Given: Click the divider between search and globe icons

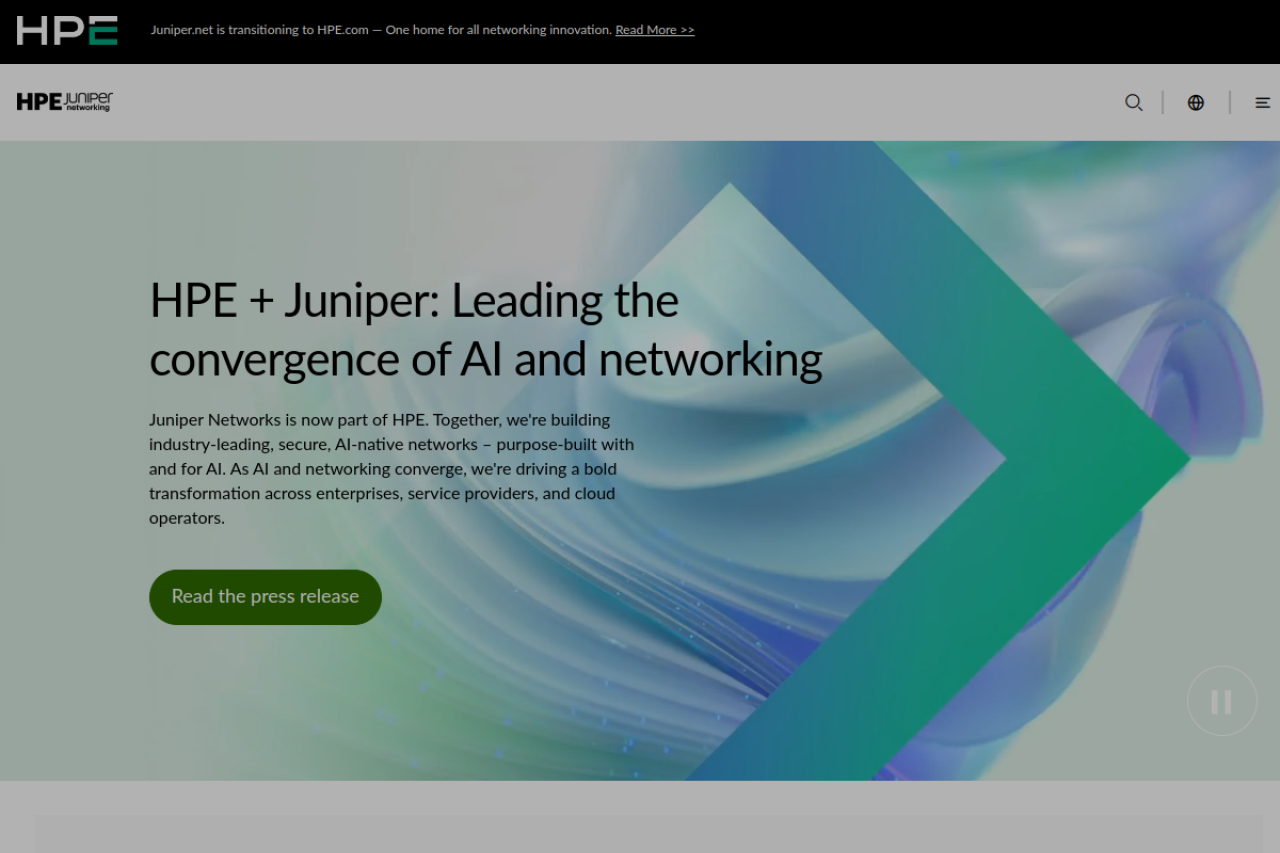Looking at the screenshot, I should click(1163, 102).
